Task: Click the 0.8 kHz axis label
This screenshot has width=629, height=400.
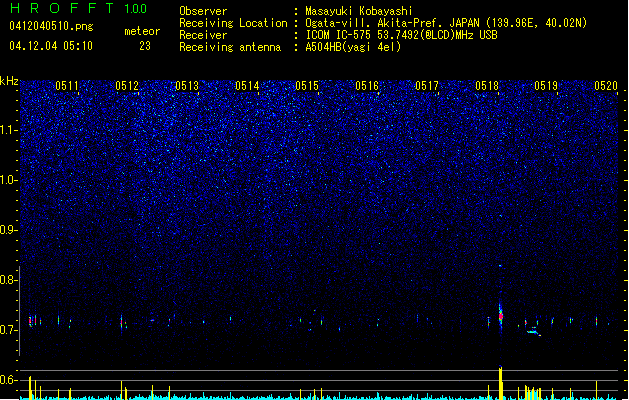Action: pyautogui.click(x=8, y=280)
